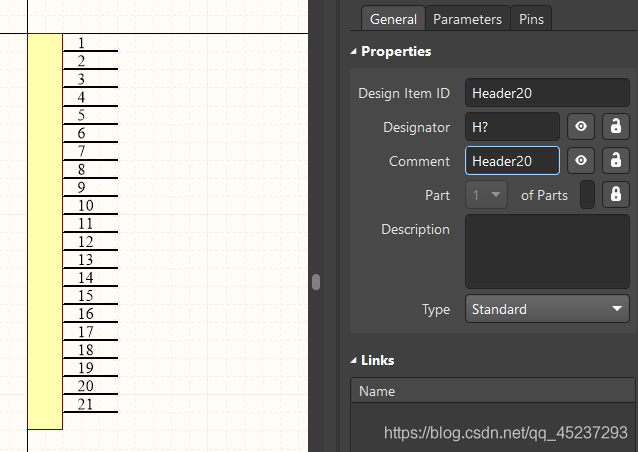Open the Parameters tab
Screen dimensions: 638x452
pos(467,19)
